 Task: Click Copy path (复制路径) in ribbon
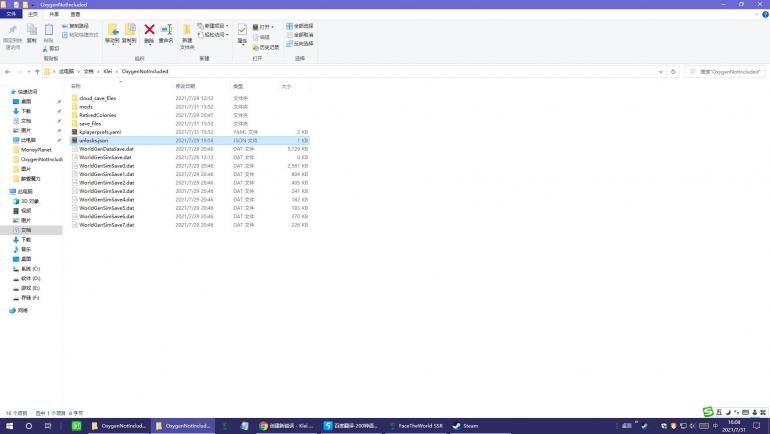point(76,26)
